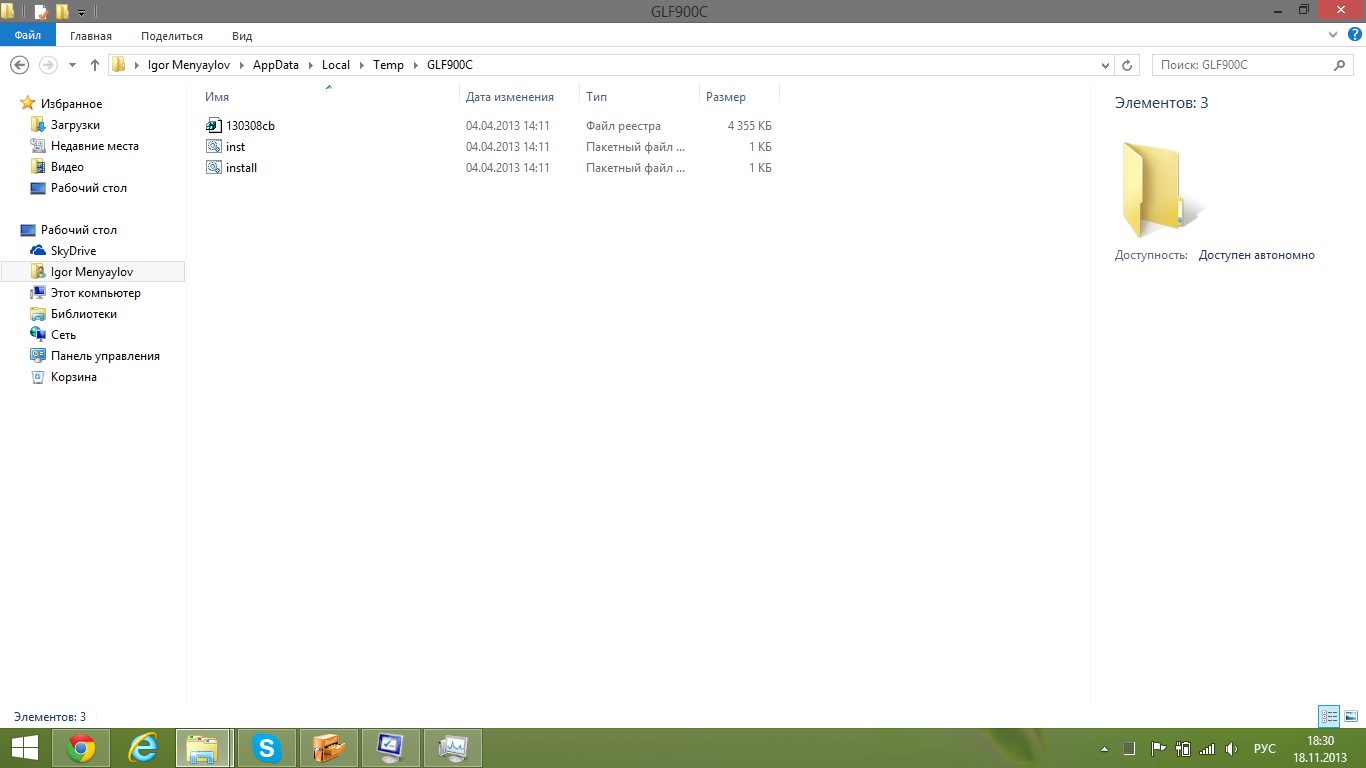Expand address bar history dropdown
The width and height of the screenshot is (1366, 768).
(x=1105, y=65)
